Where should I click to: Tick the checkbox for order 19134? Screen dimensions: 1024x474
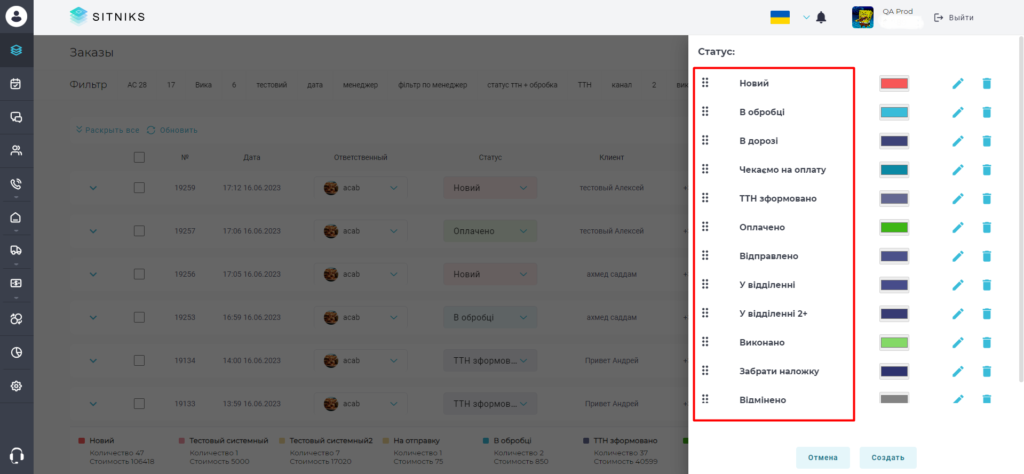(x=139, y=360)
